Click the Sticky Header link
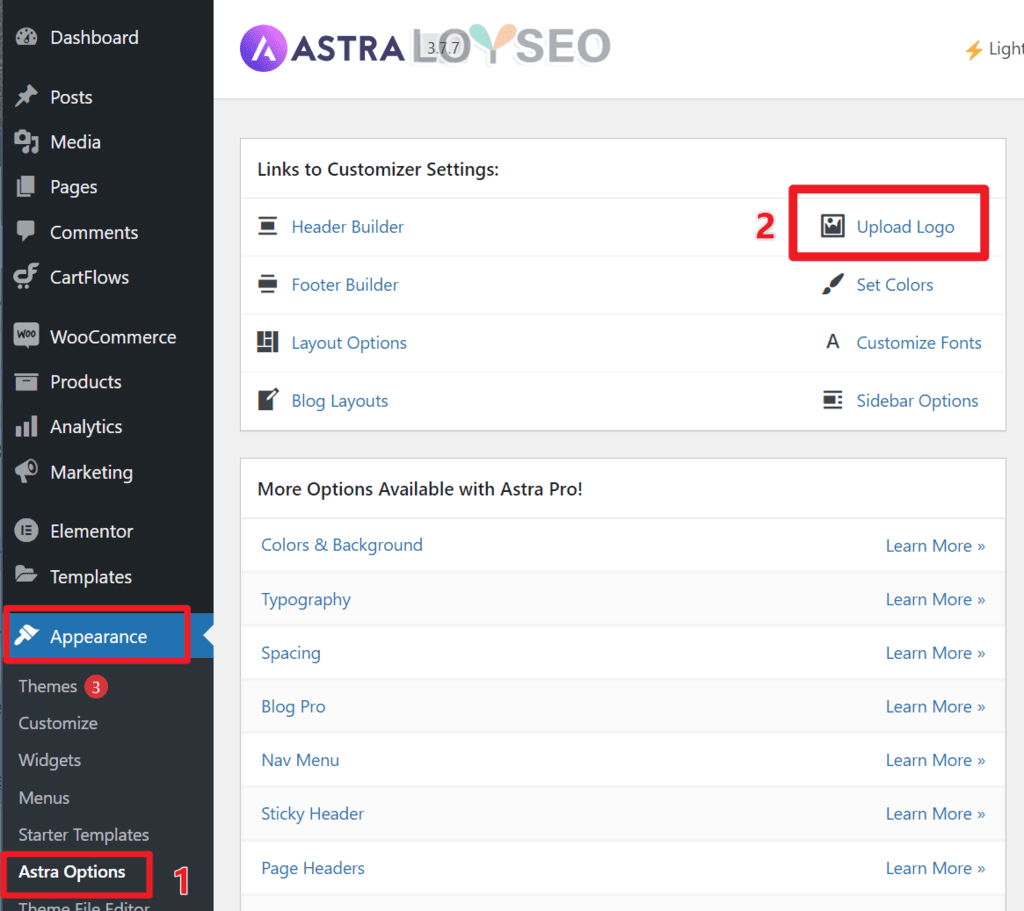 click(312, 814)
